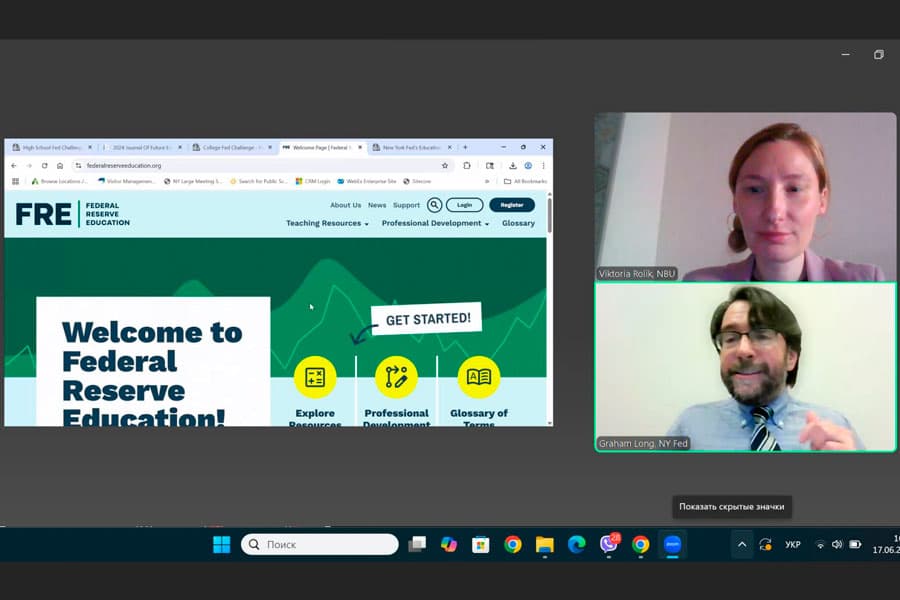Open the About Us link
This screenshot has height=600, width=900.
tap(346, 205)
